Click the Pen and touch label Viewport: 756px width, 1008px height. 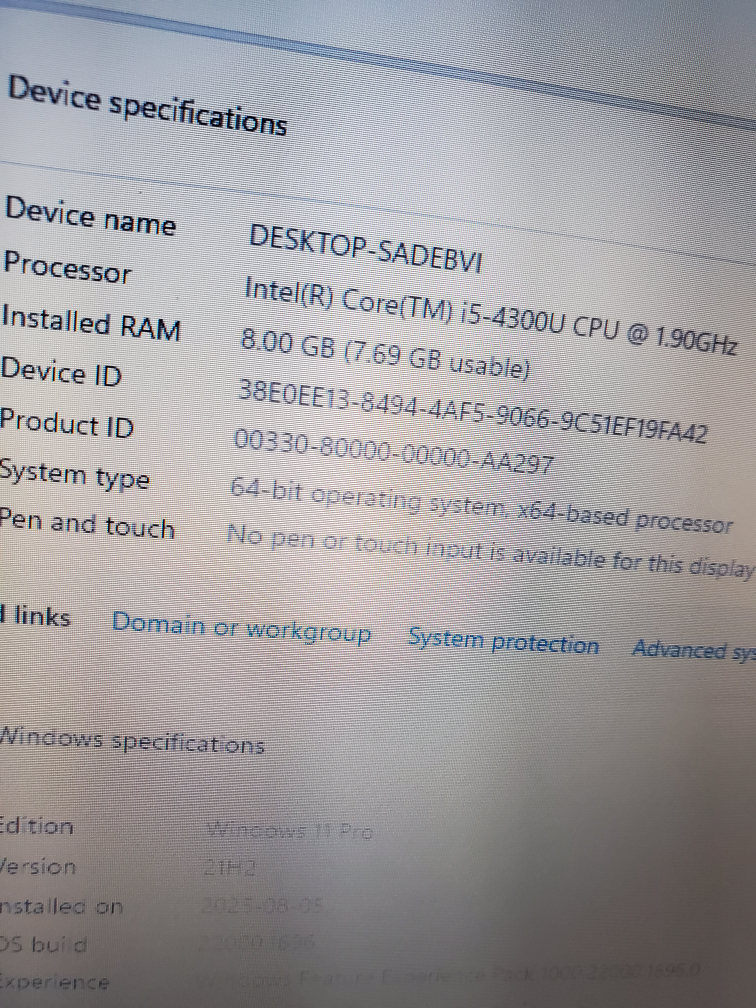(x=87, y=523)
